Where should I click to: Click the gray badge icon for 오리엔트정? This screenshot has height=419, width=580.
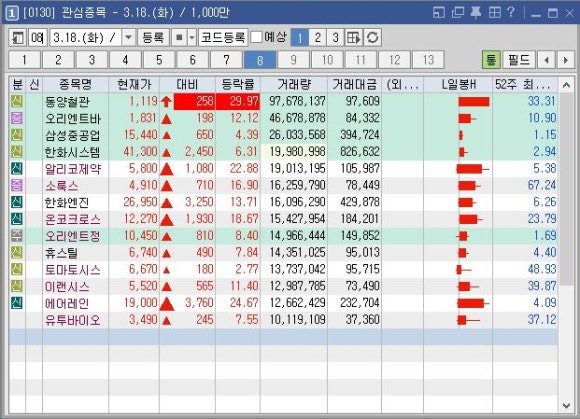pos(17,236)
